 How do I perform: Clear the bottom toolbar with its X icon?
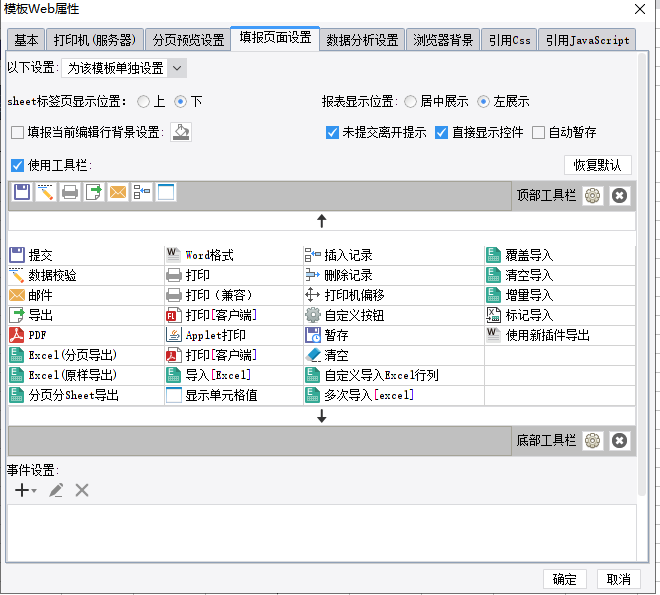(619, 441)
